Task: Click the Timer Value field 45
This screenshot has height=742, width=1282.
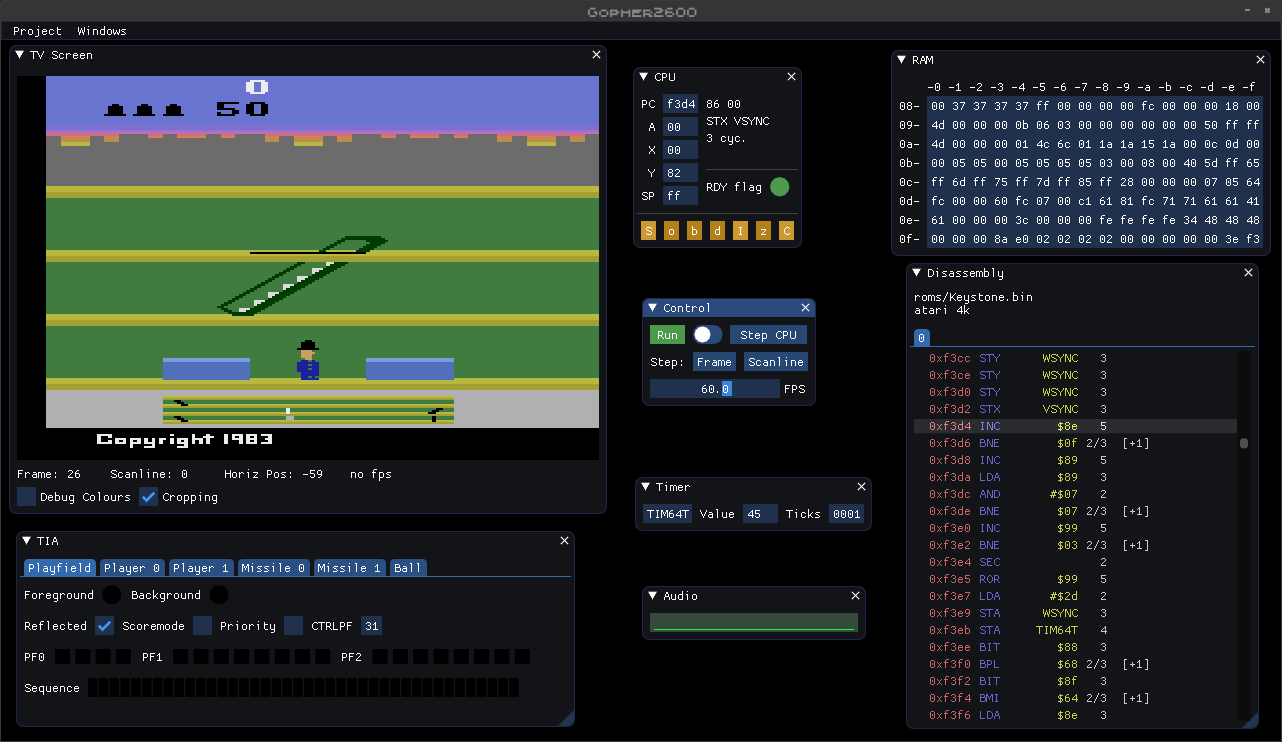Action: click(x=760, y=514)
